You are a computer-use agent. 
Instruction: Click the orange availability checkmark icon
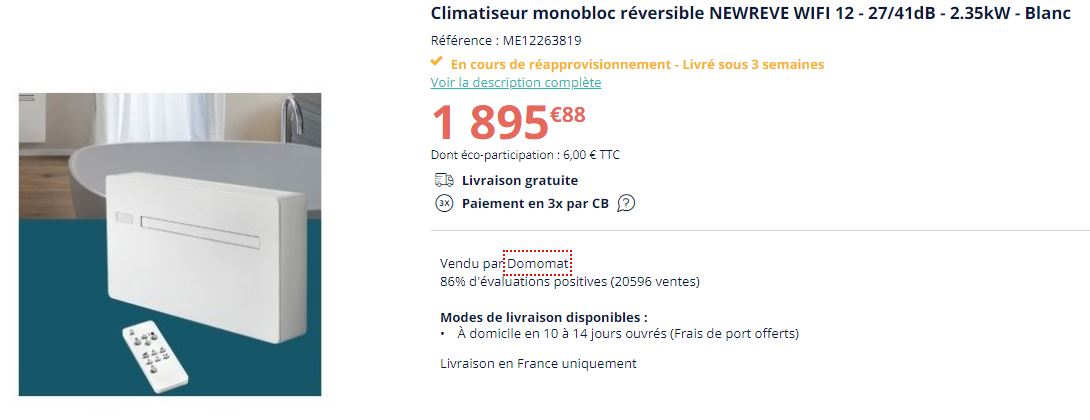click(437, 61)
